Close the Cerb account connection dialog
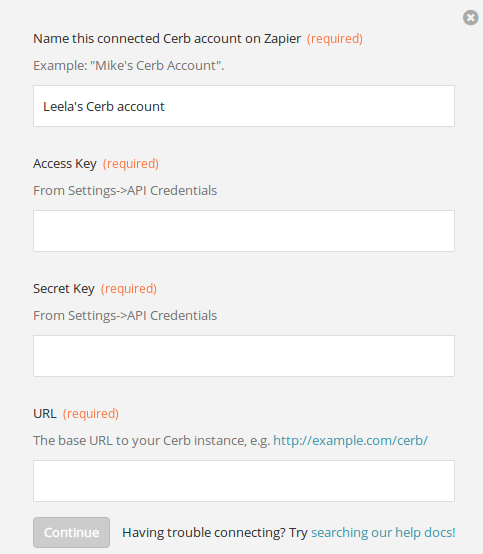This screenshot has height=554, width=483. 471,17
